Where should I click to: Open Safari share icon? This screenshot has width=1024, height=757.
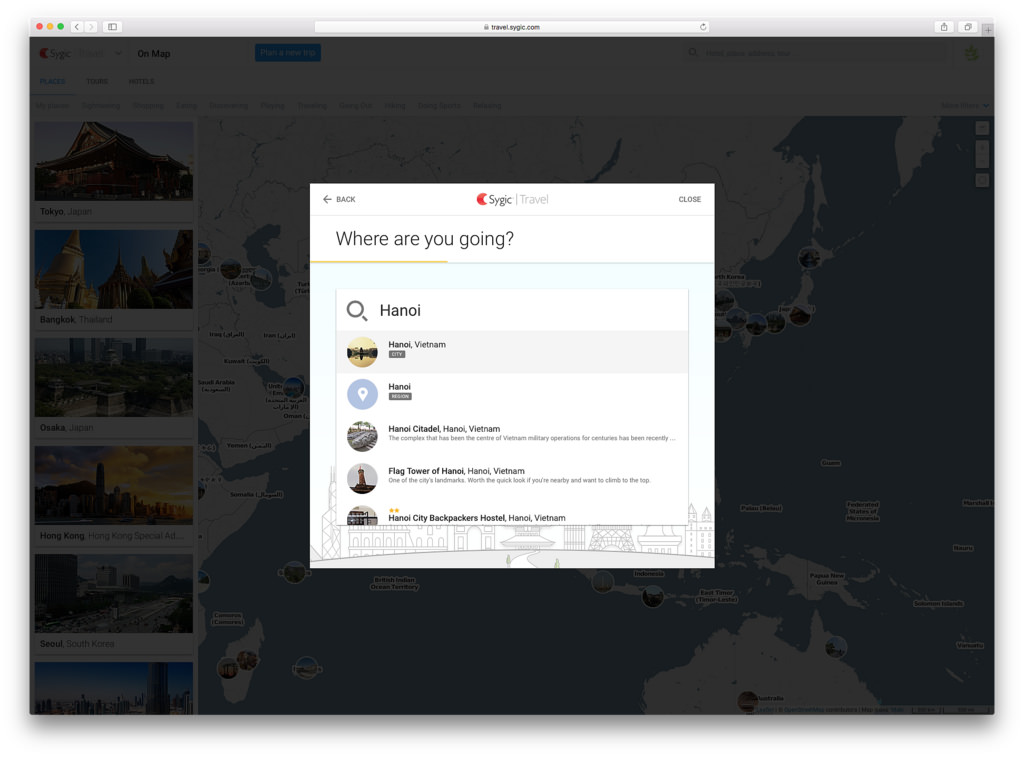point(944,27)
